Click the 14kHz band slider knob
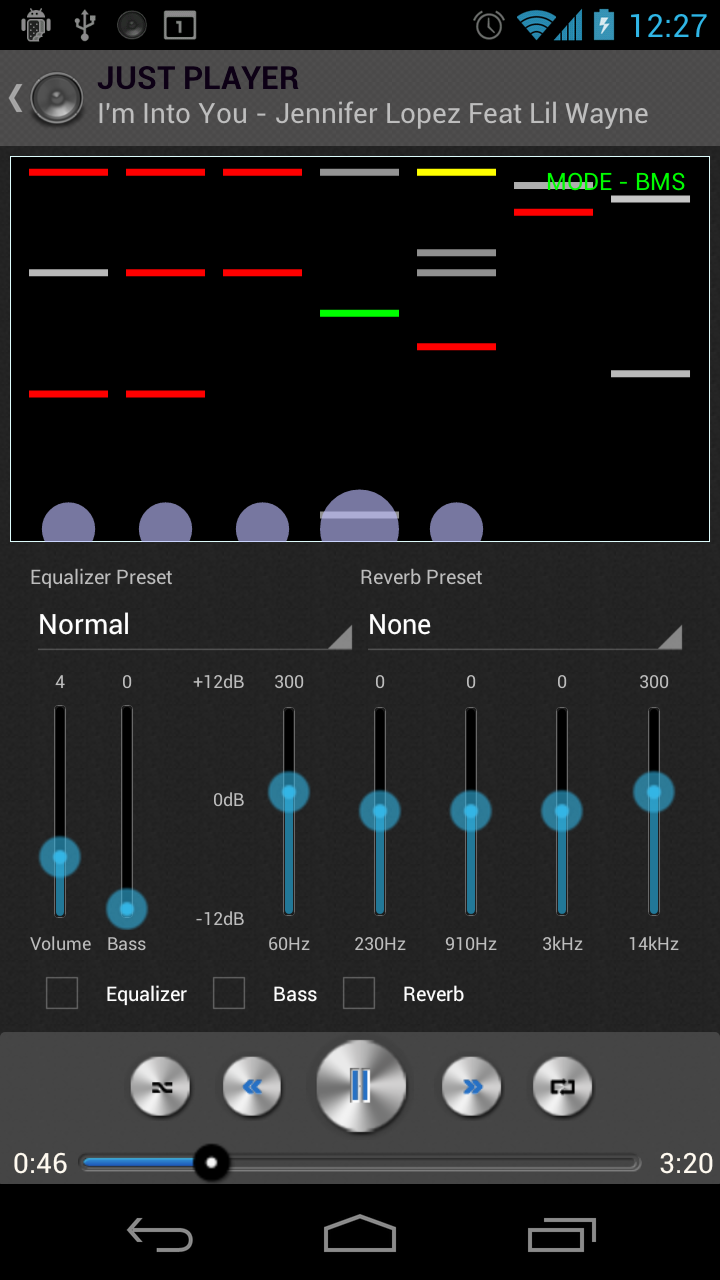The height and width of the screenshot is (1280, 720). coord(654,792)
